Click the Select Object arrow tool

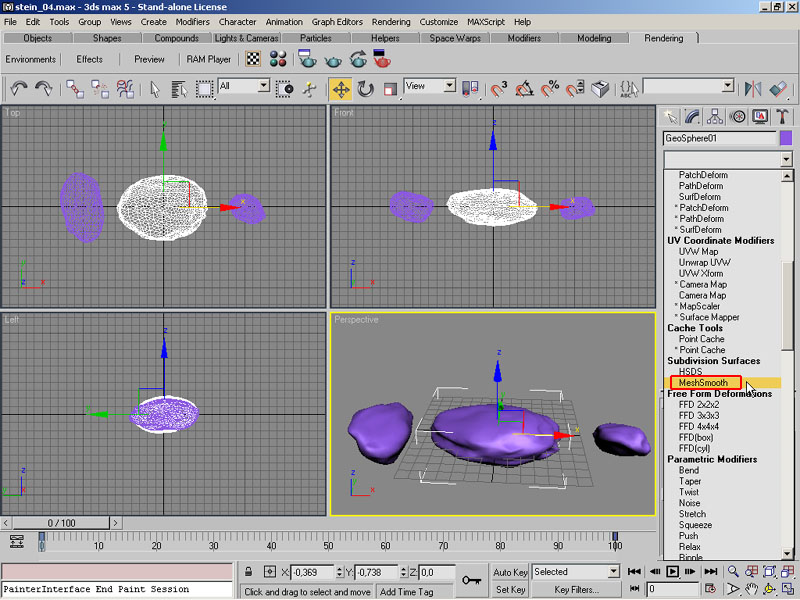[155, 89]
